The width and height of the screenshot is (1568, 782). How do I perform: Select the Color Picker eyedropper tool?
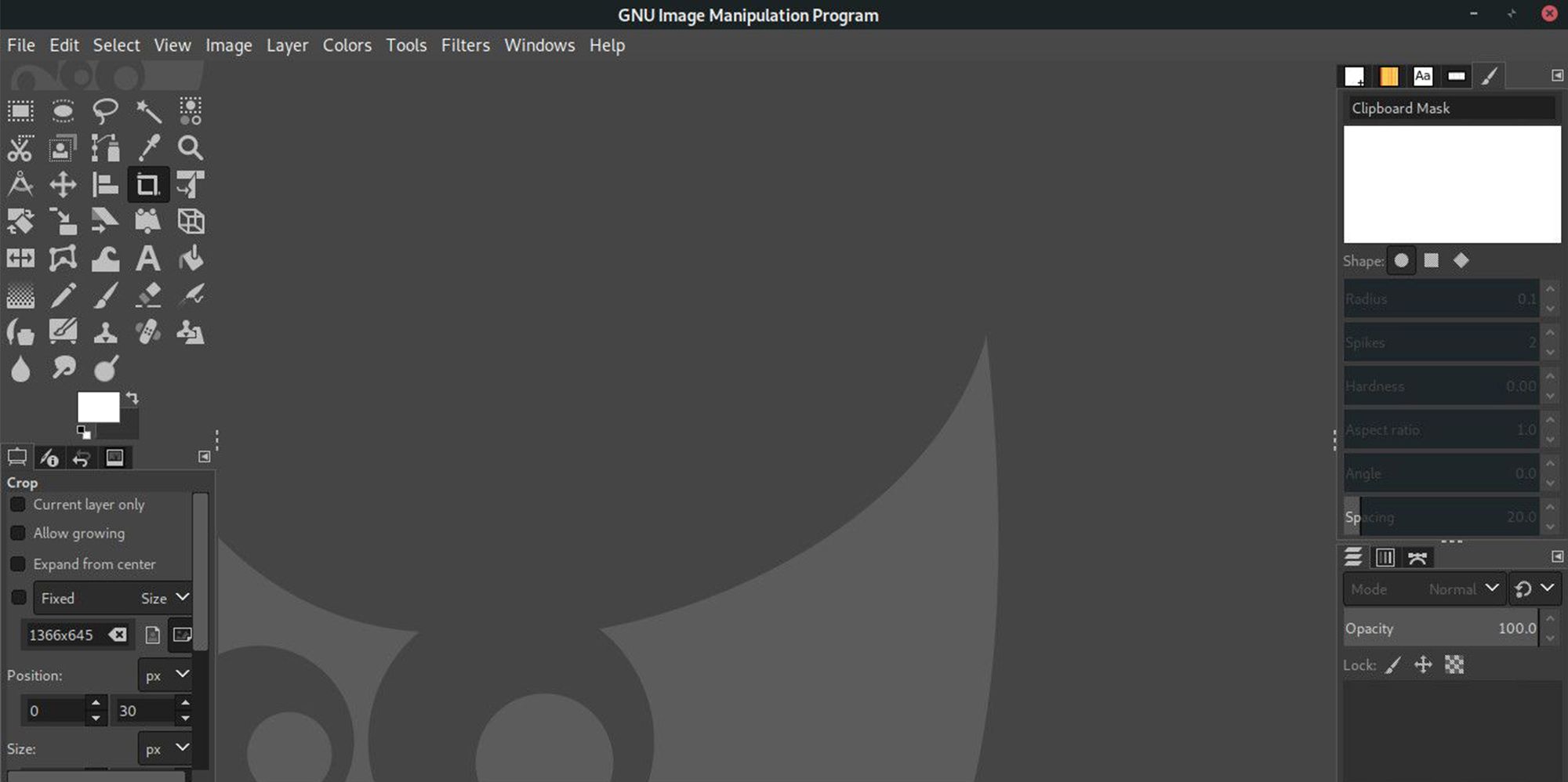147,148
